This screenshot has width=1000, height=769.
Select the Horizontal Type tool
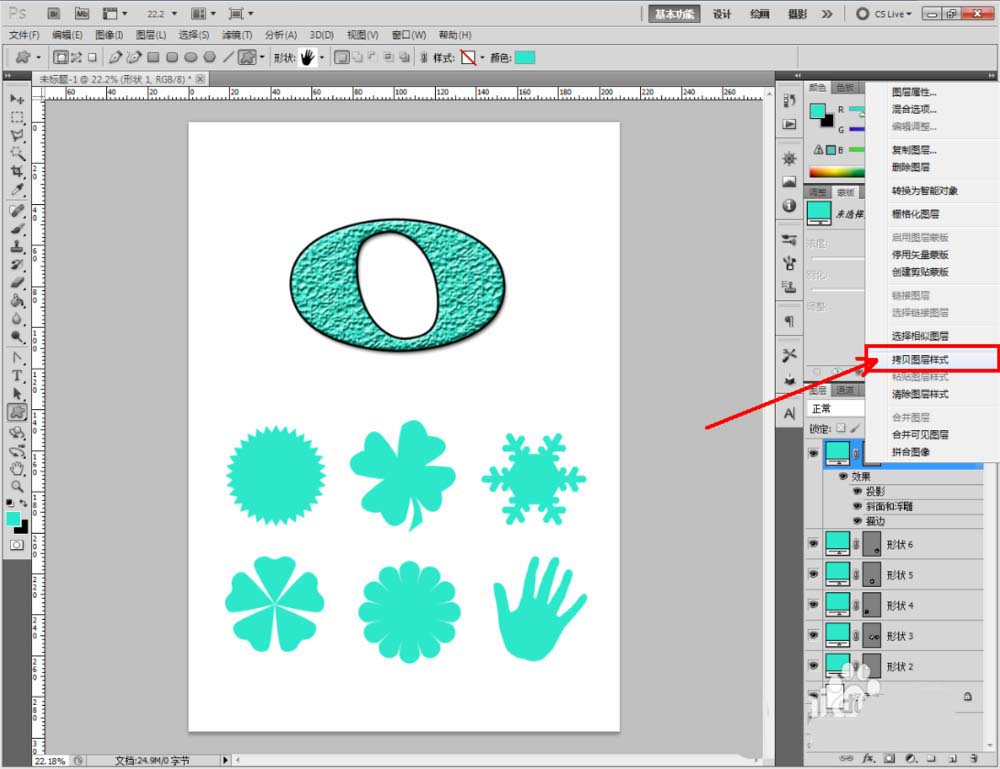click(17, 376)
